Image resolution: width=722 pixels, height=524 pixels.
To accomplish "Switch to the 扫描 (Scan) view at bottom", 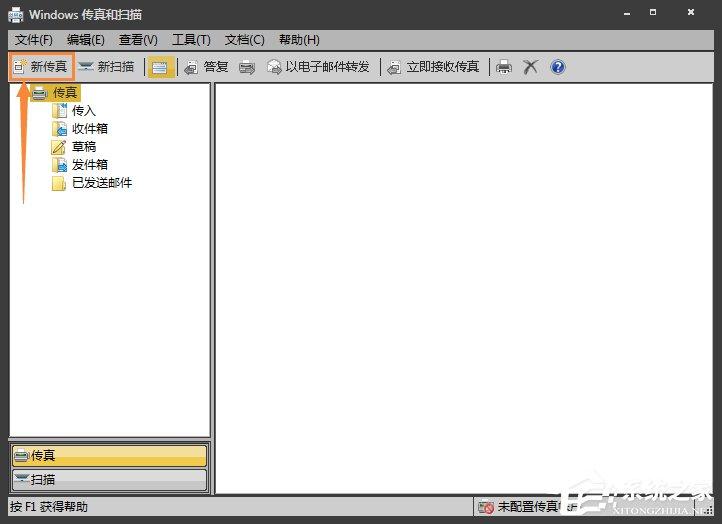I will point(109,480).
